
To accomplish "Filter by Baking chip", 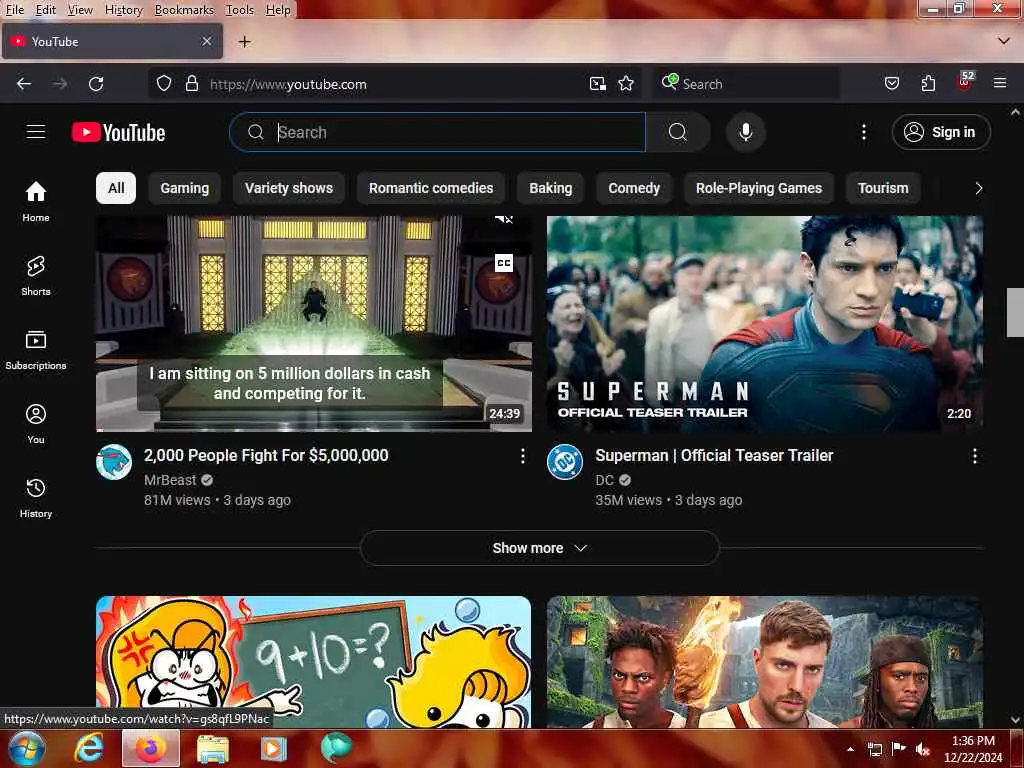I will (x=551, y=188).
